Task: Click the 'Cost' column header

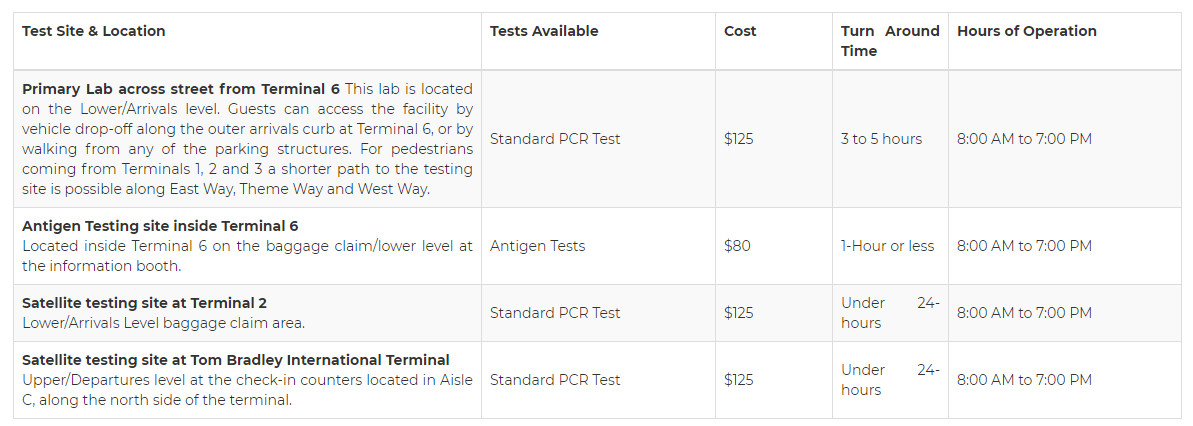Action: [x=740, y=31]
